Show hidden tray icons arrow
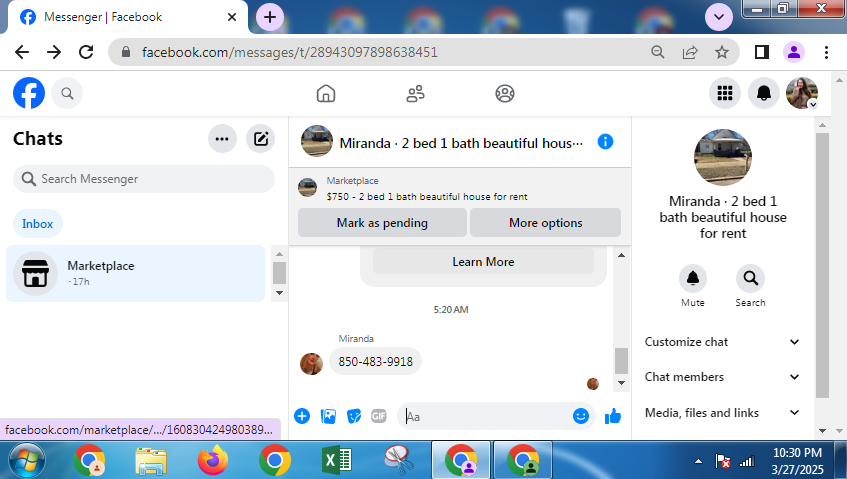The image size is (847, 479). pos(698,461)
